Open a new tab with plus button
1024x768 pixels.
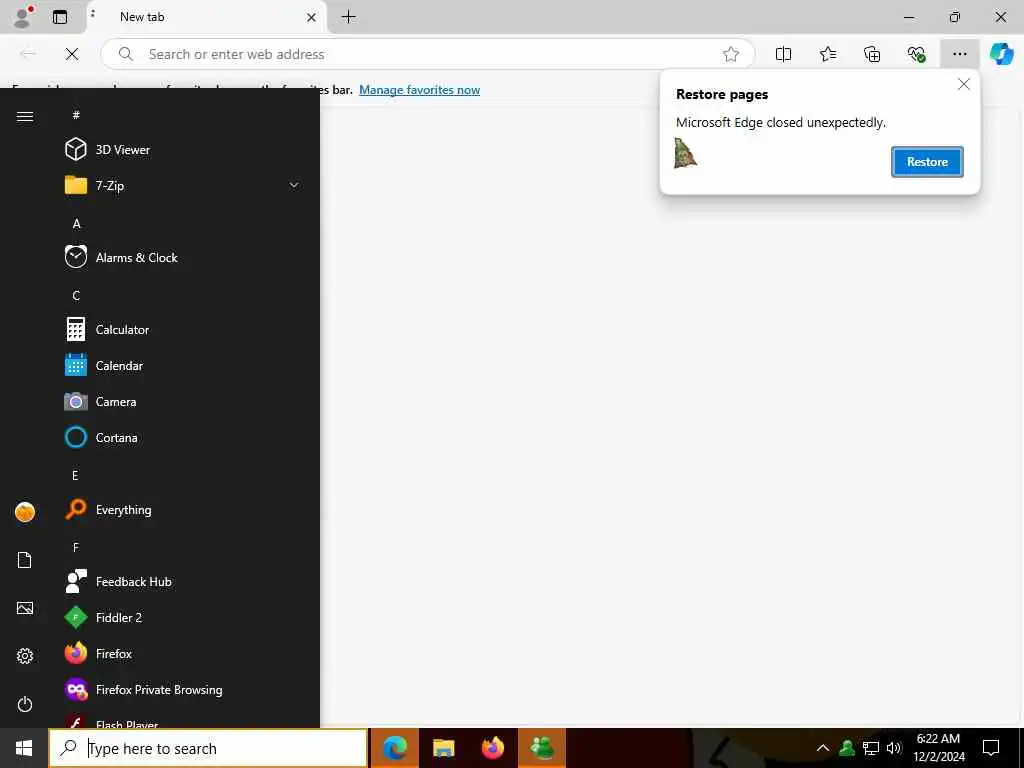point(349,17)
